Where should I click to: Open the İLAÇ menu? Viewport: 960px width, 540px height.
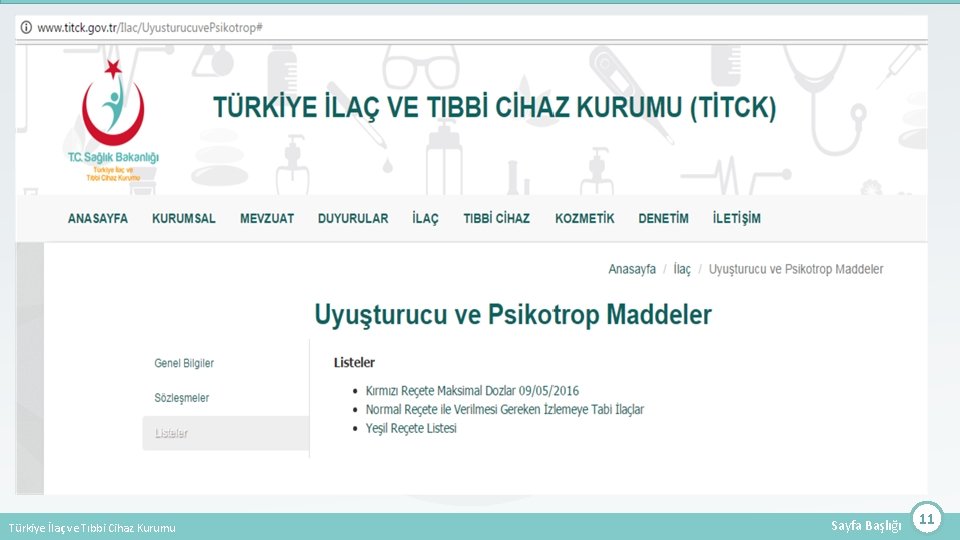point(425,219)
